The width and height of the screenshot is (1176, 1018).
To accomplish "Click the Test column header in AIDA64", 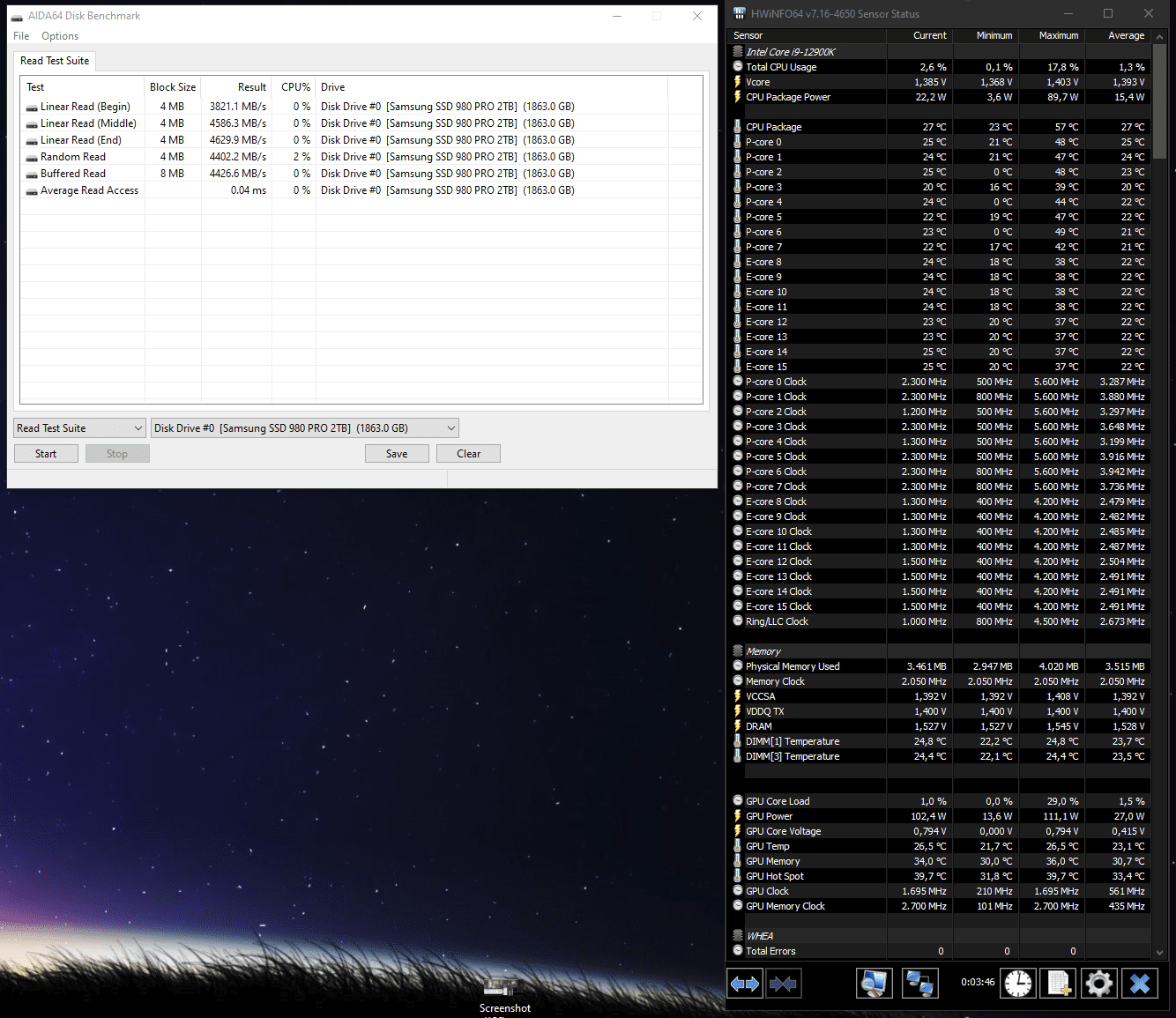I will click(82, 87).
